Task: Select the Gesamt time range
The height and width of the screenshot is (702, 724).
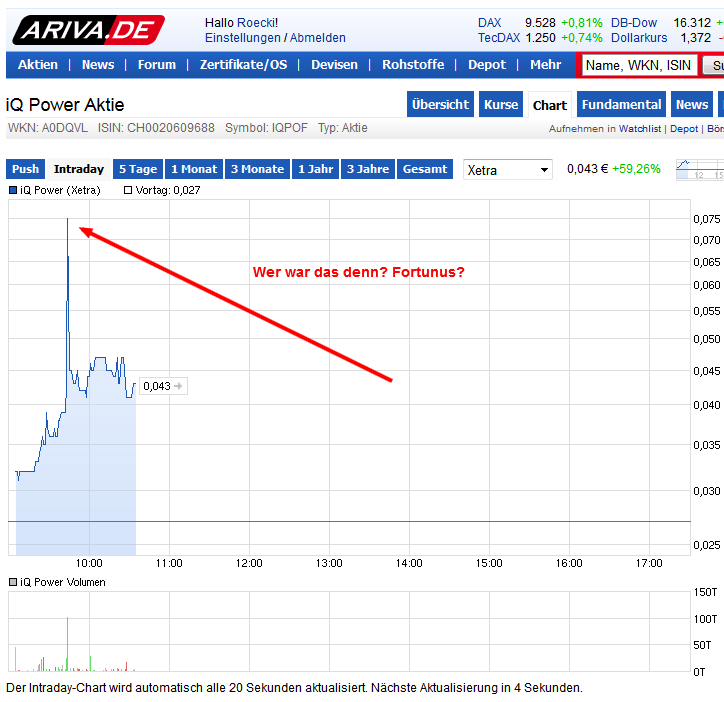Action: pos(425,169)
